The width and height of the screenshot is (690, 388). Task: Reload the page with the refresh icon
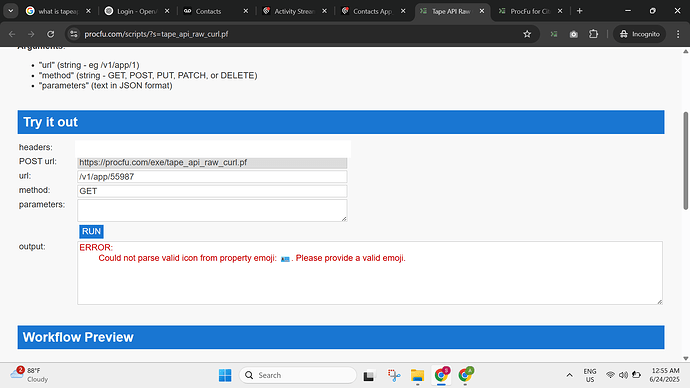click(x=51, y=34)
